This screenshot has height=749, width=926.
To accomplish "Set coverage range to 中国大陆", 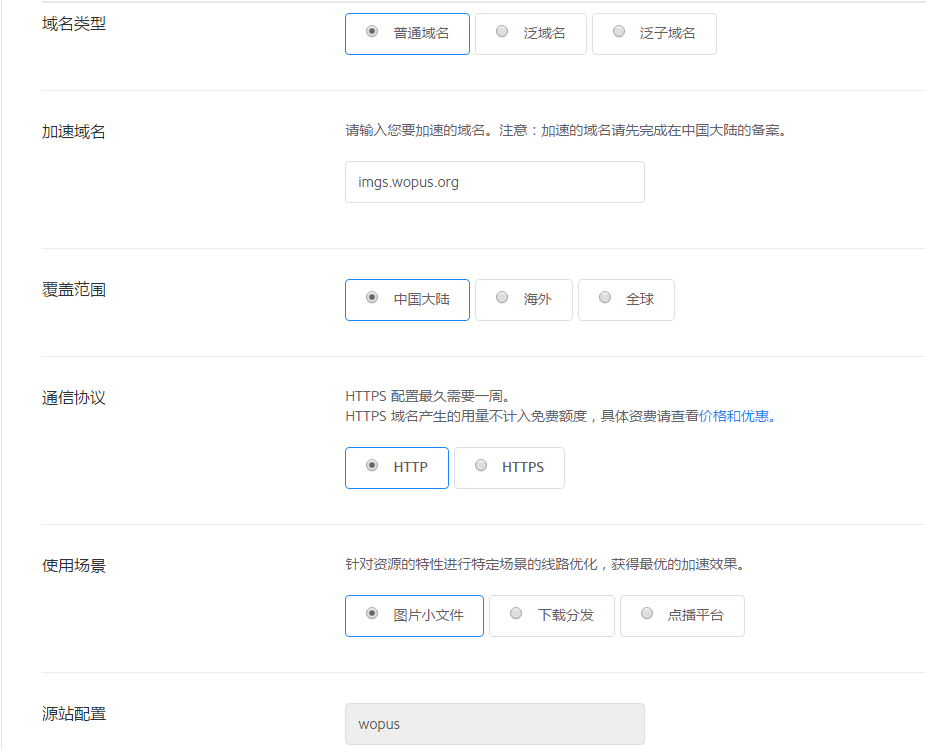I will click(407, 299).
